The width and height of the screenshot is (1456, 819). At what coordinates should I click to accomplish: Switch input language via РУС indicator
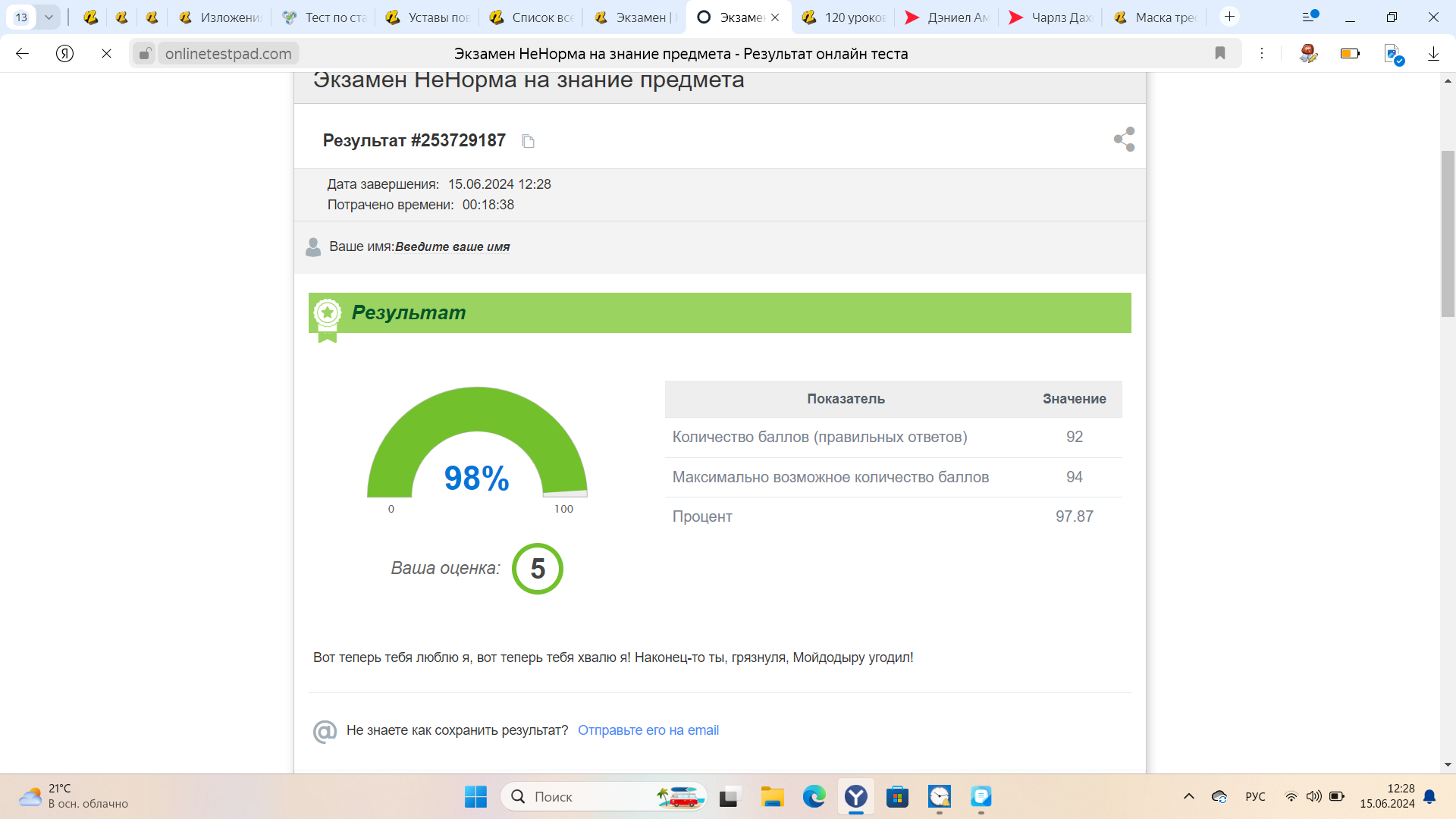1255,796
